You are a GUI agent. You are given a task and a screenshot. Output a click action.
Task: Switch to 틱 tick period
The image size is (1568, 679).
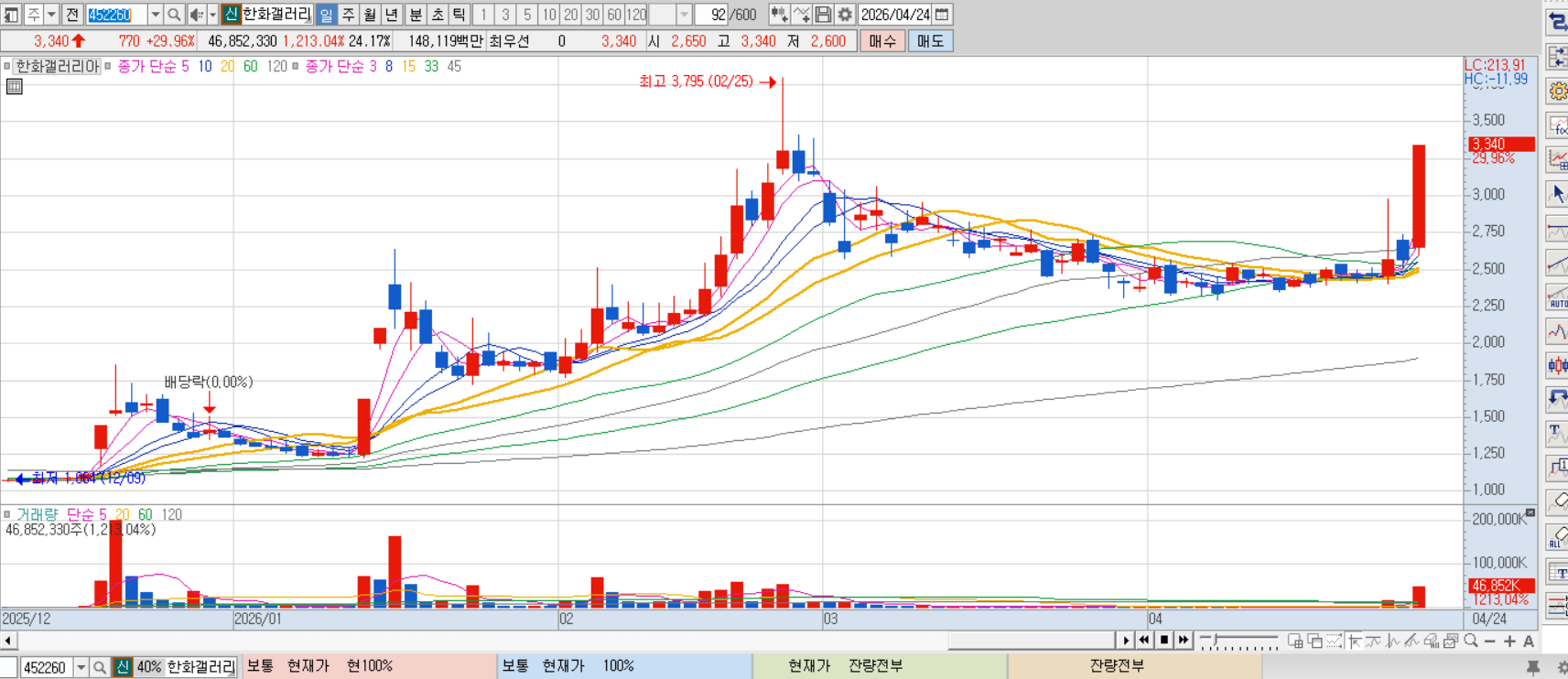[x=460, y=15]
